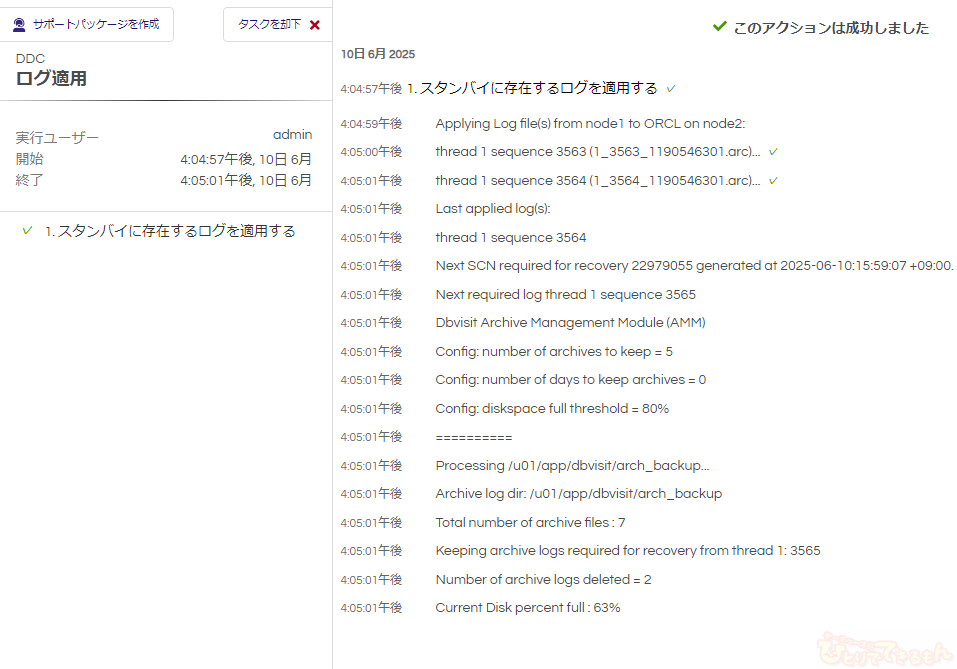Click the 10日 6月 2025 date header
Viewport: 957px width, 669px height.
tap(378, 54)
